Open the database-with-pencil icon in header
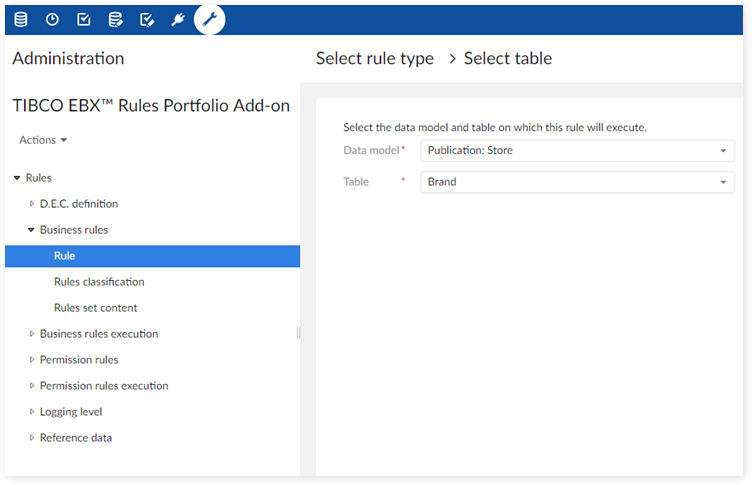This screenshot has height=485, width=752. coord(116,20)
